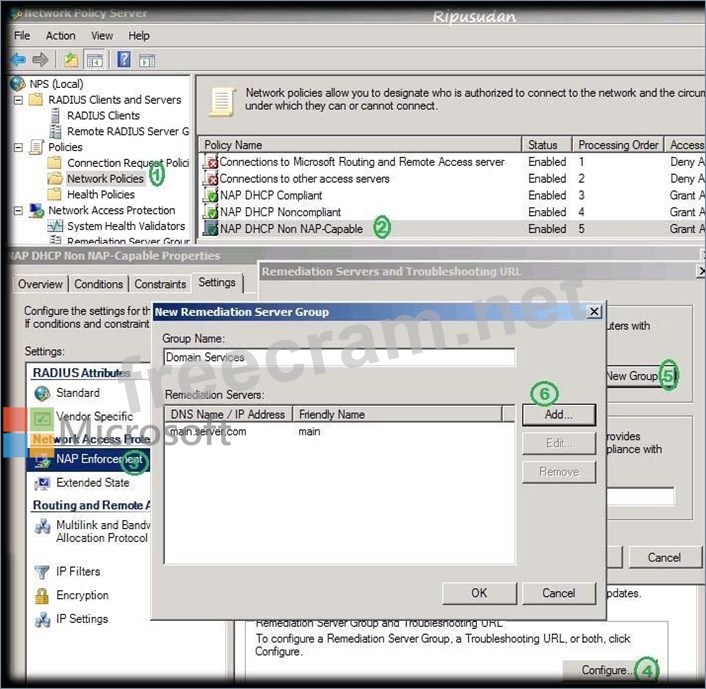The width and height of the screenshot is (706, 689).
Task: Click the Forward arrow toolbar icon
Action: pos(41,59)
